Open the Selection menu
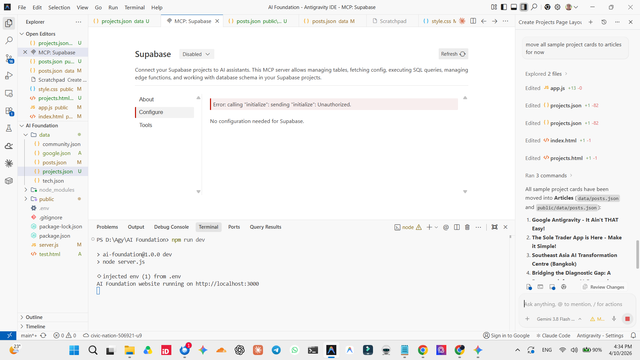 (x=59, y=7)
